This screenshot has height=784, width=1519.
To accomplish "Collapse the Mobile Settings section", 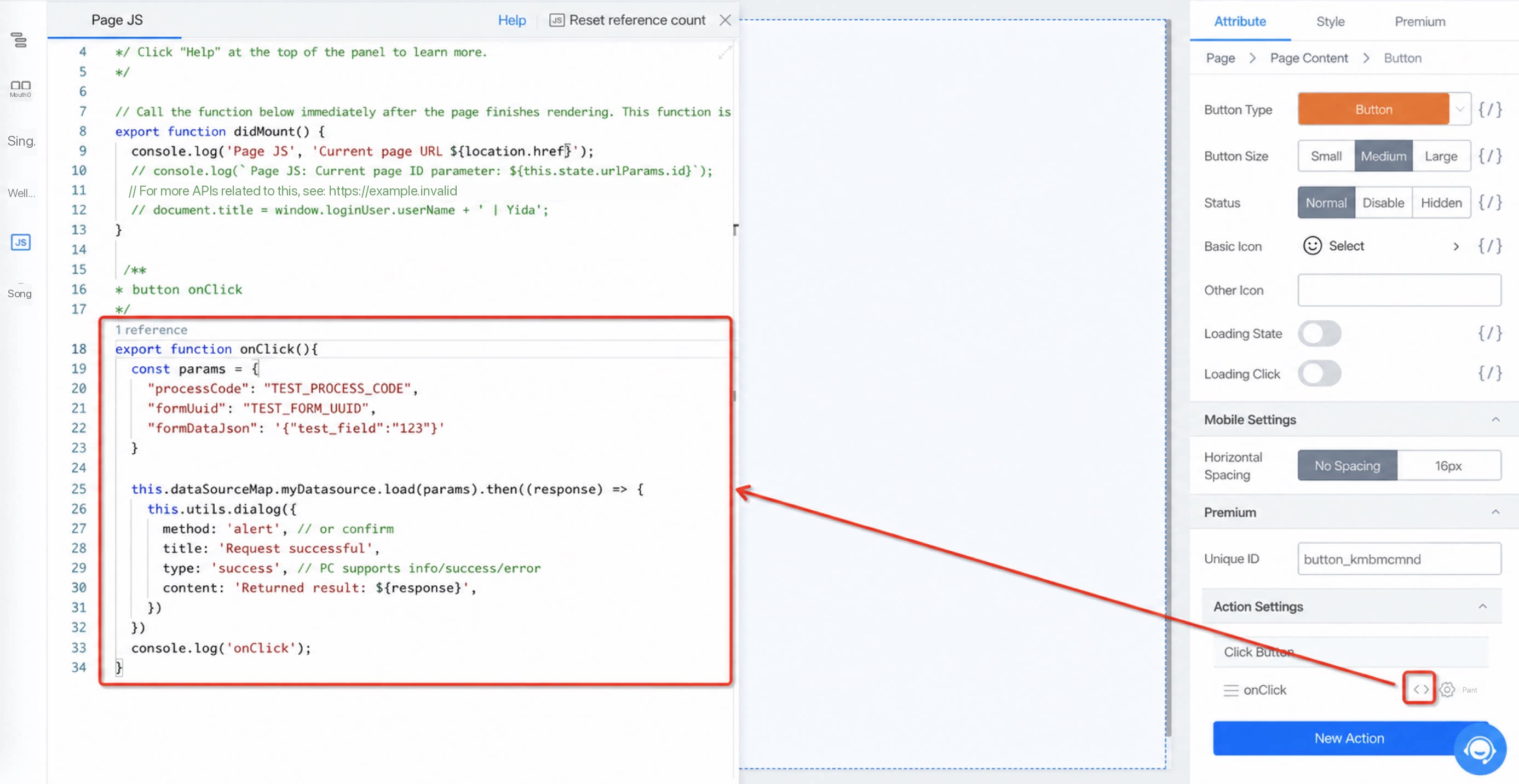I will pos(1495,420).
